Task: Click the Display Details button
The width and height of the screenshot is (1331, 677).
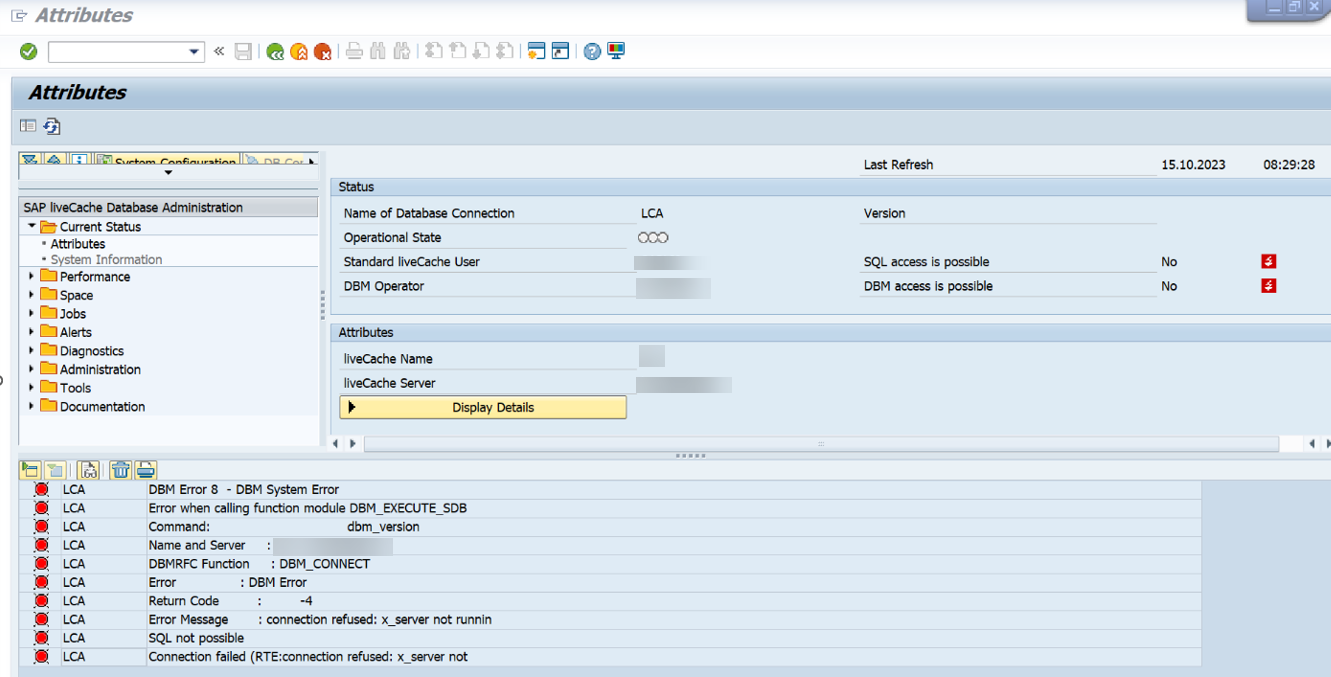Action: 483,407
